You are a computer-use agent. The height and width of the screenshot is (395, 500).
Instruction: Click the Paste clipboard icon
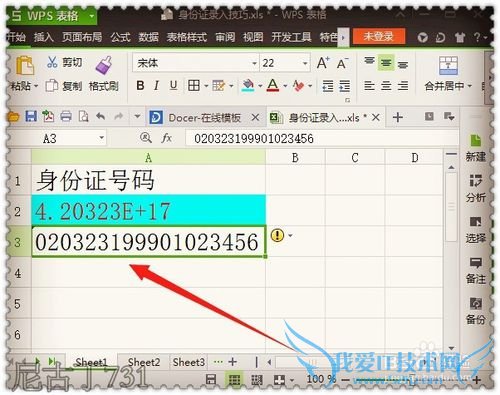coord(25,65)
